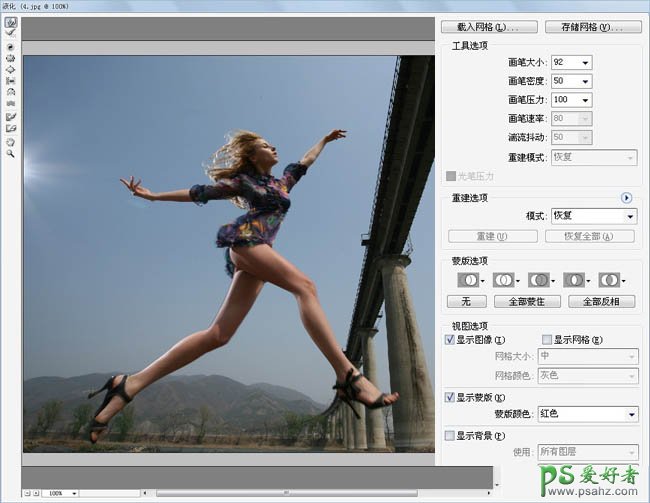This screenshot has height=503, width=650.
Task: Uncheck the 显示图像 checkbox
Action: click(450, 340)
